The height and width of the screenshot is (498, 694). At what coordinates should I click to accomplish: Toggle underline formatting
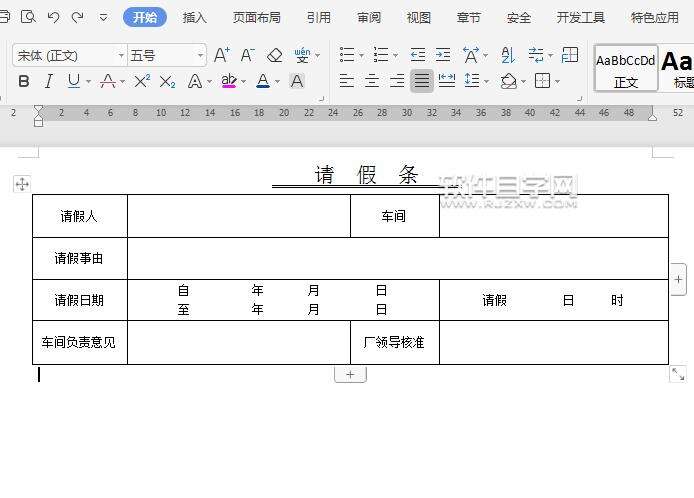[73, 81]
